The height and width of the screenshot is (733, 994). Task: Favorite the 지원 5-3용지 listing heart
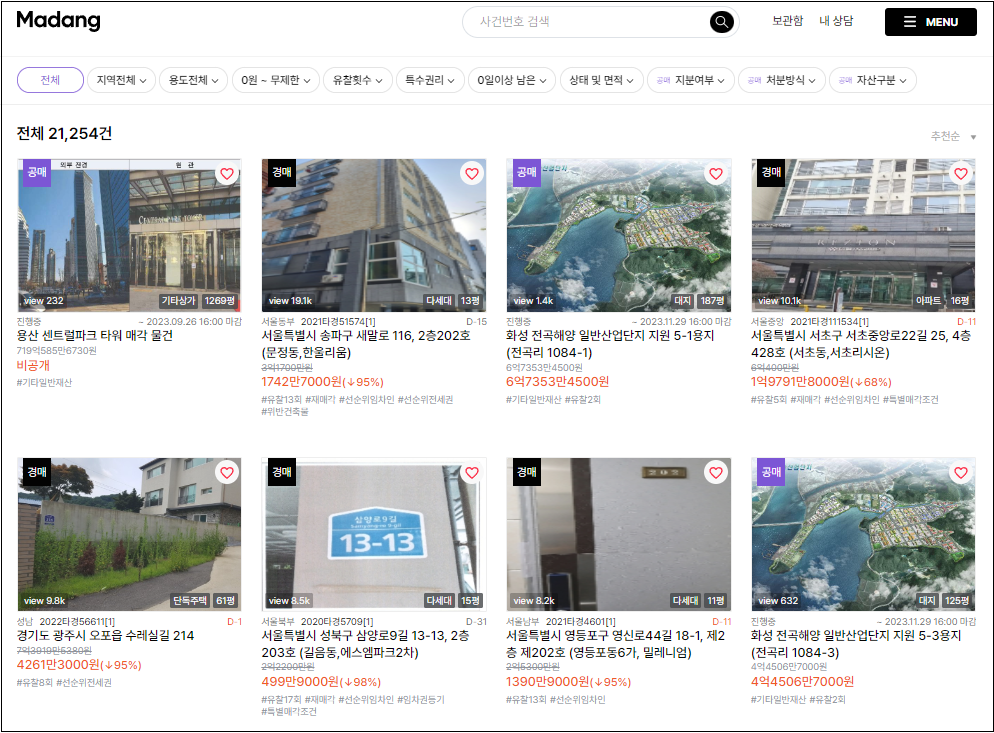pyautogui.click(x=961, y=473)
